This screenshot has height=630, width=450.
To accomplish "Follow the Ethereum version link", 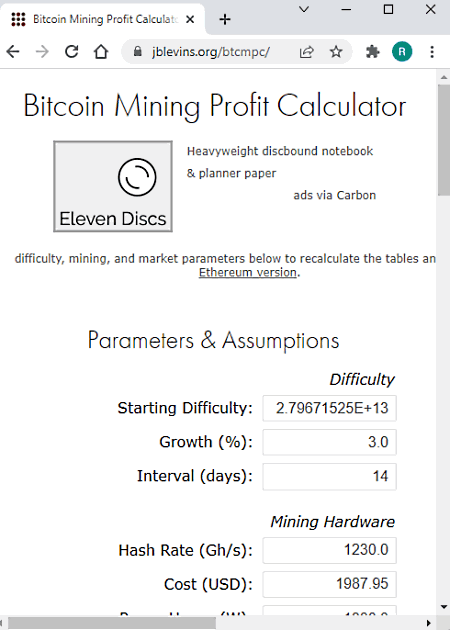I will click(x=248, y=272).
